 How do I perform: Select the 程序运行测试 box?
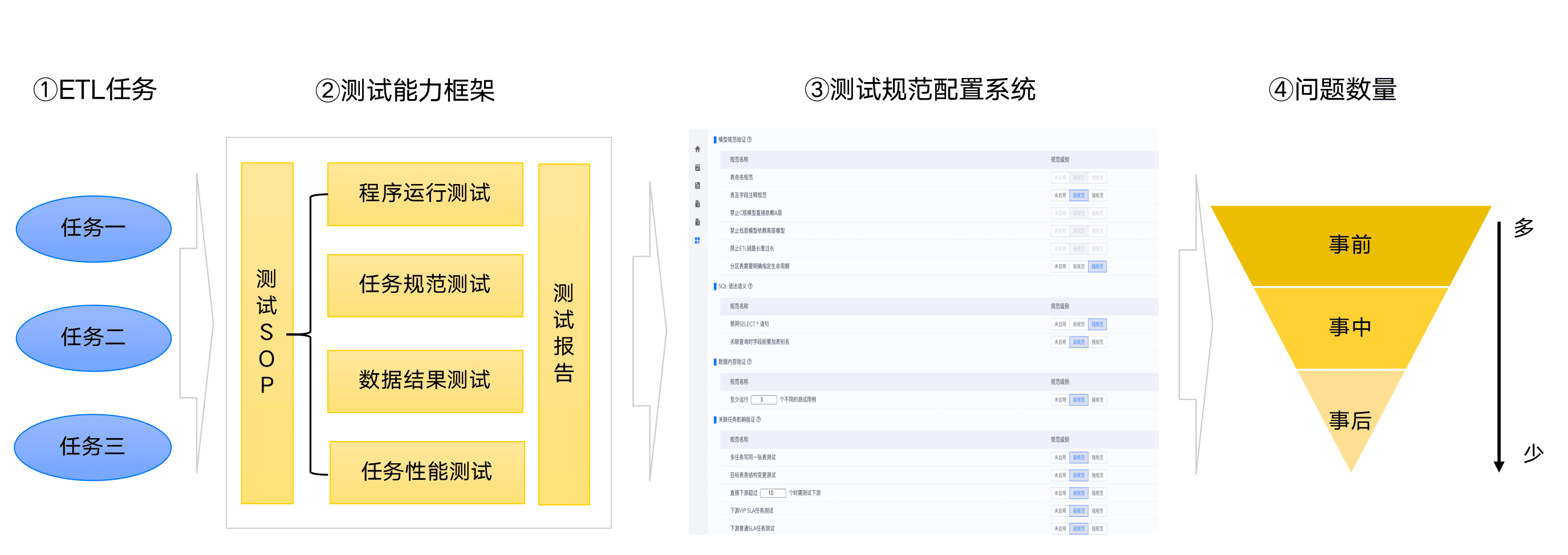(425, 194)
